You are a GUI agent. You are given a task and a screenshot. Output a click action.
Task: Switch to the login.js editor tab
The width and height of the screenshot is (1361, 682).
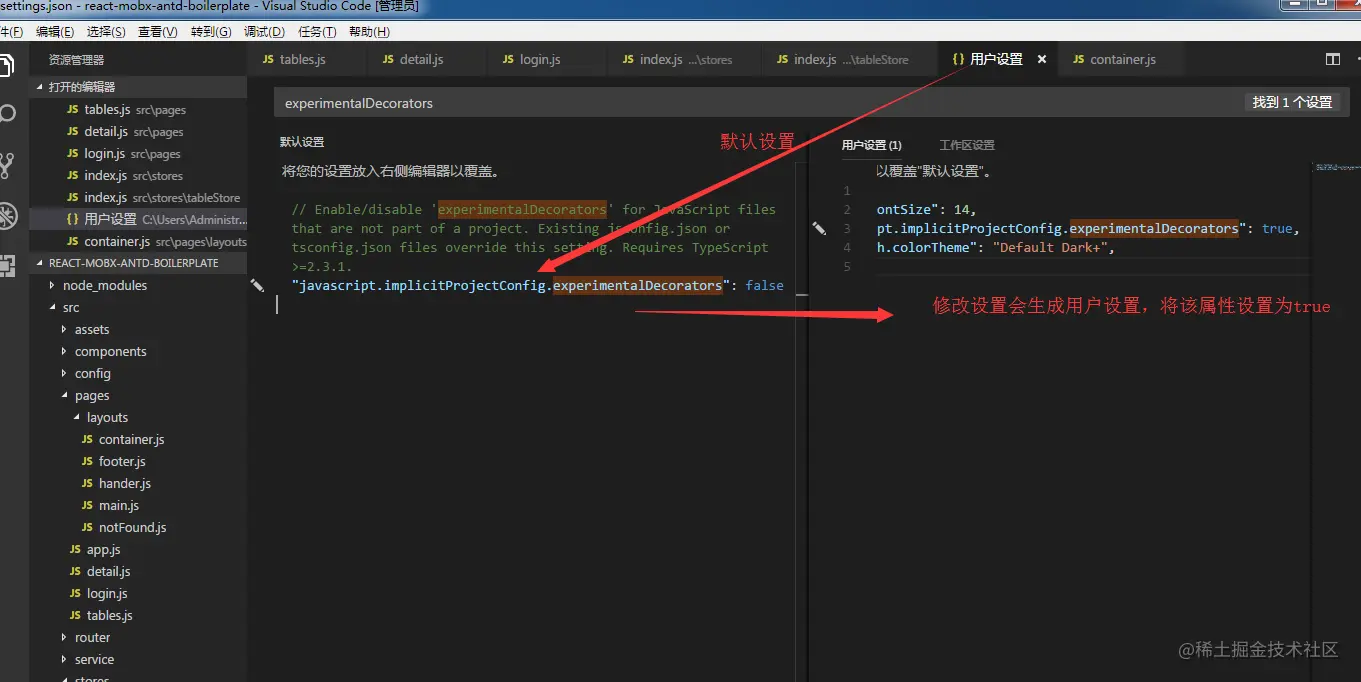[546, 60]
